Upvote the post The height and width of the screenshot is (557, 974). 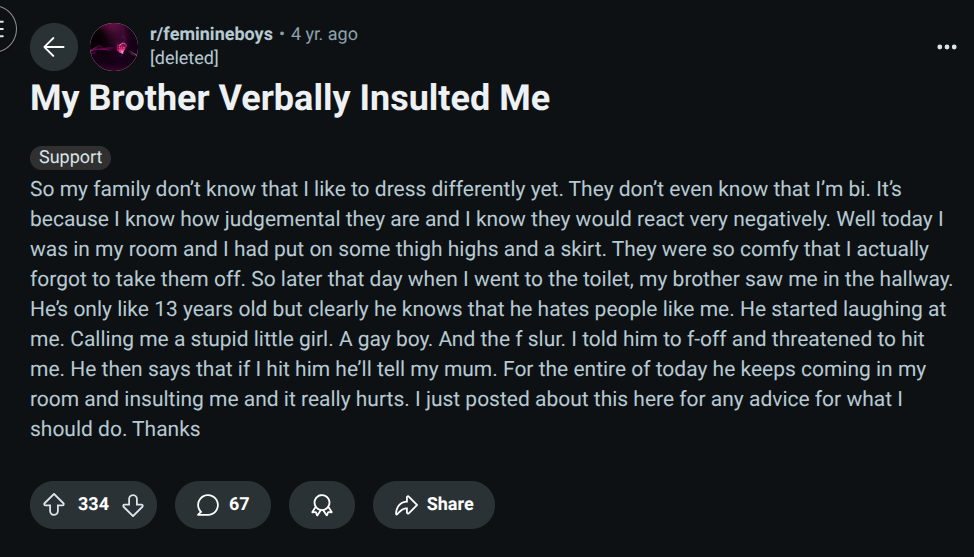[x=54, y=505]
